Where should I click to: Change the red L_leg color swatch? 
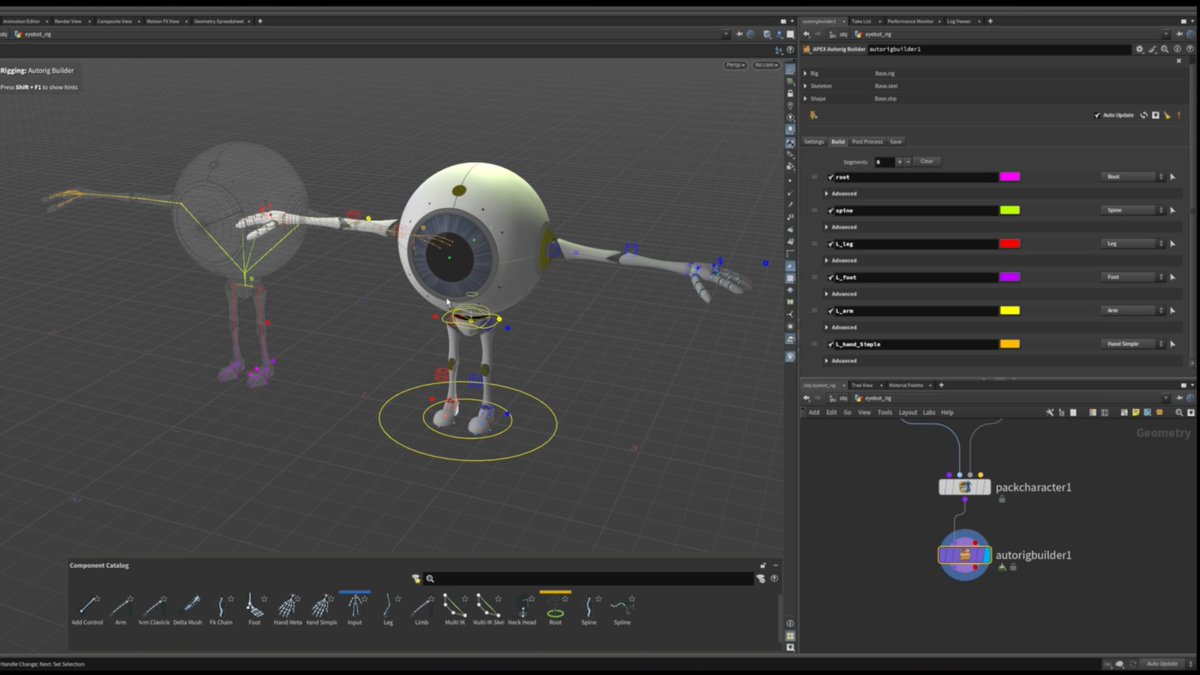pyautogui.click(x=1010, y=244)
